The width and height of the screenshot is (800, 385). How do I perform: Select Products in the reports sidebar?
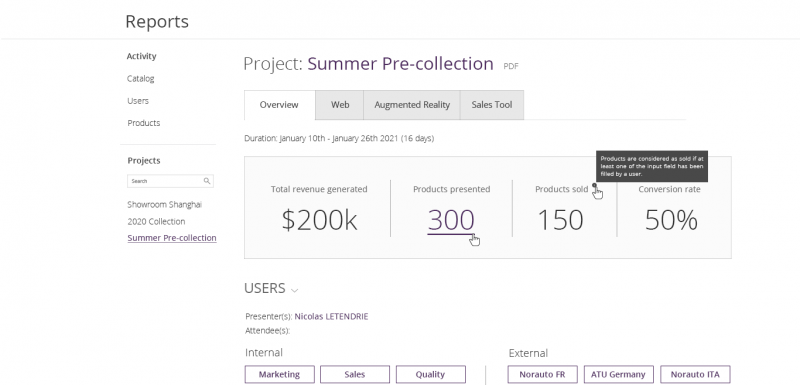[x=143, y=123]
